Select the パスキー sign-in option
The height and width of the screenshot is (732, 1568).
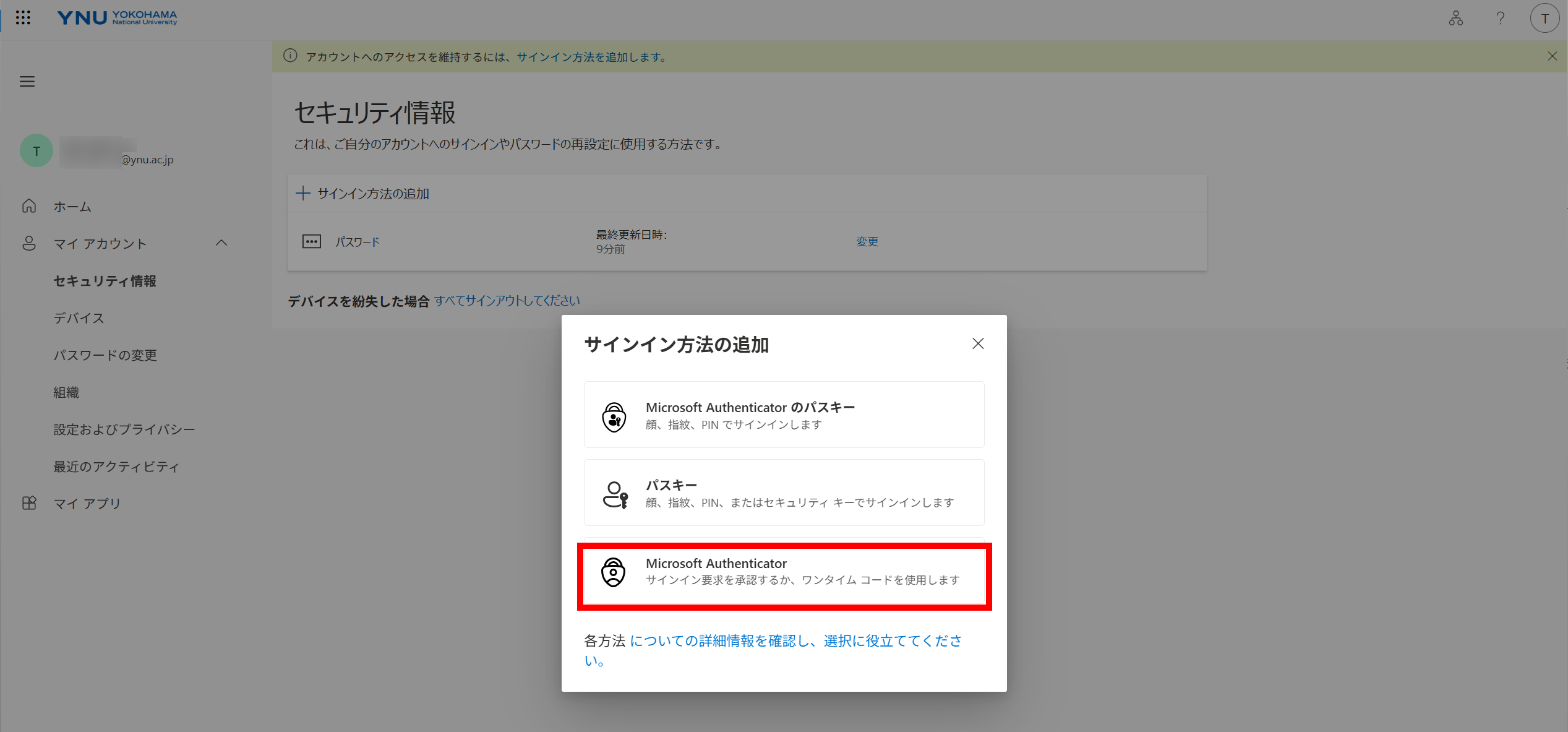click(x=784, y=493)
